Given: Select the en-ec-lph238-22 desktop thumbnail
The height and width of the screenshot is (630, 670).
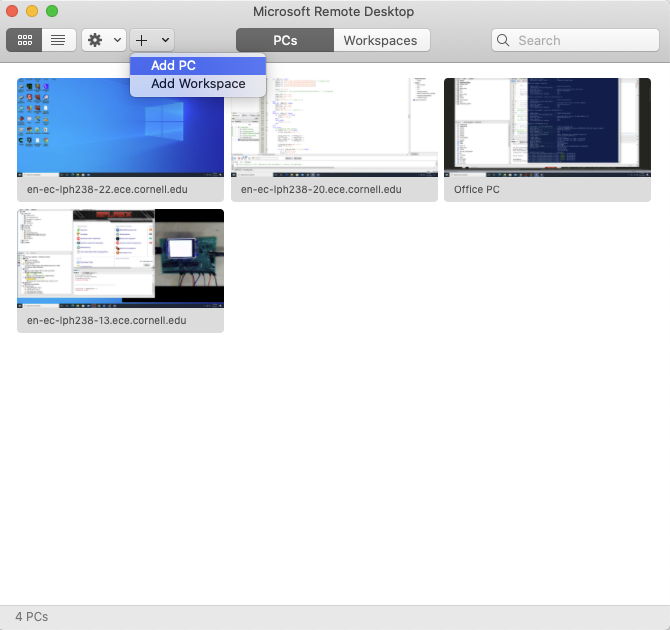Looking at the screenshot, I should pyautogui.click(x=120, y=127).
